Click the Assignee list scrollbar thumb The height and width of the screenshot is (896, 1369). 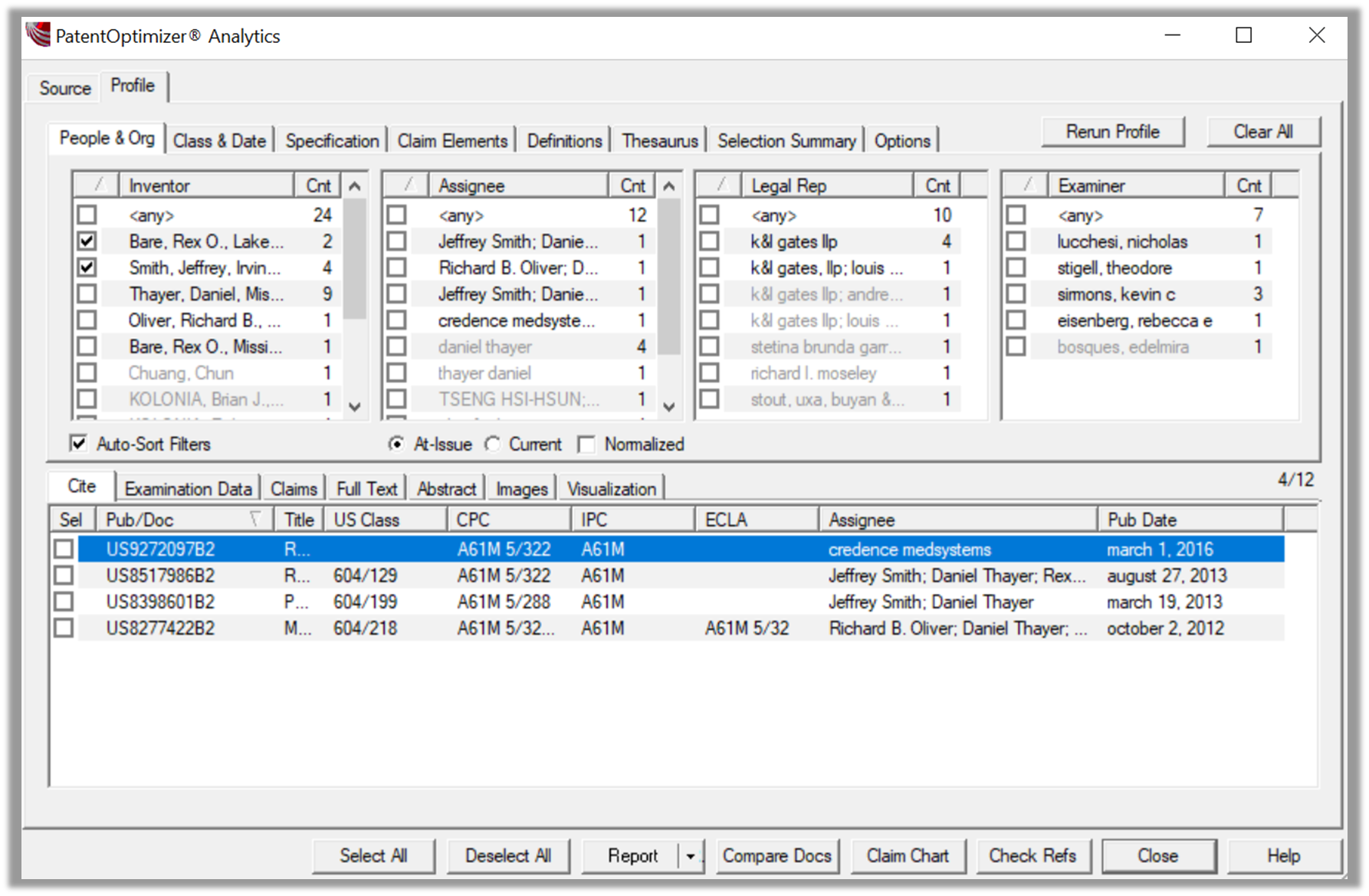tap(669, 277)
